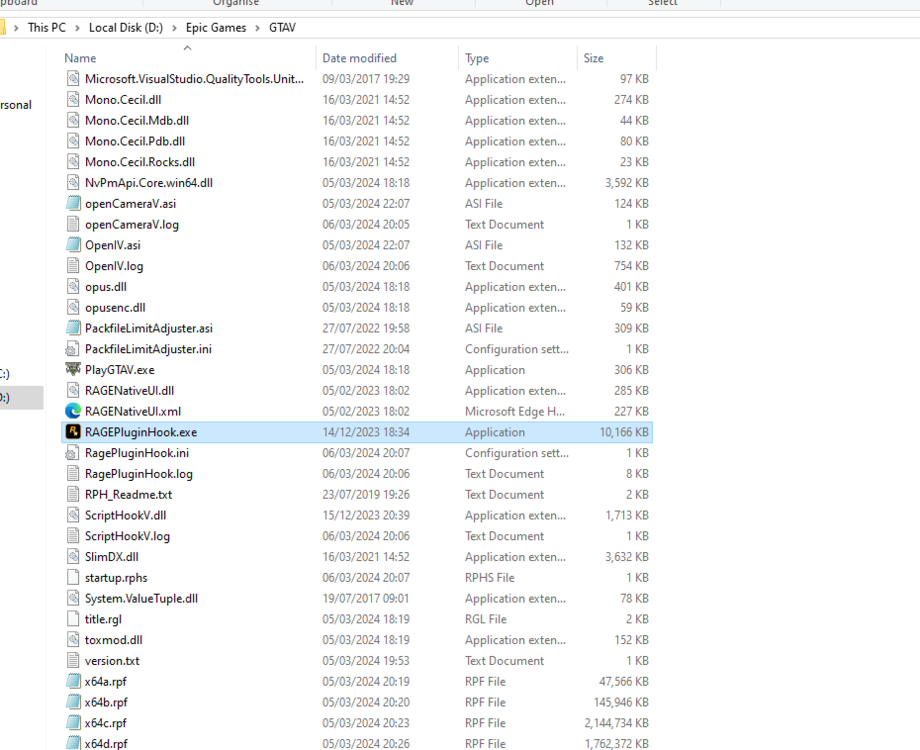
Task: Click the PackfileLimitAdjuster.ini gear icon
Action: coord(72,349)
